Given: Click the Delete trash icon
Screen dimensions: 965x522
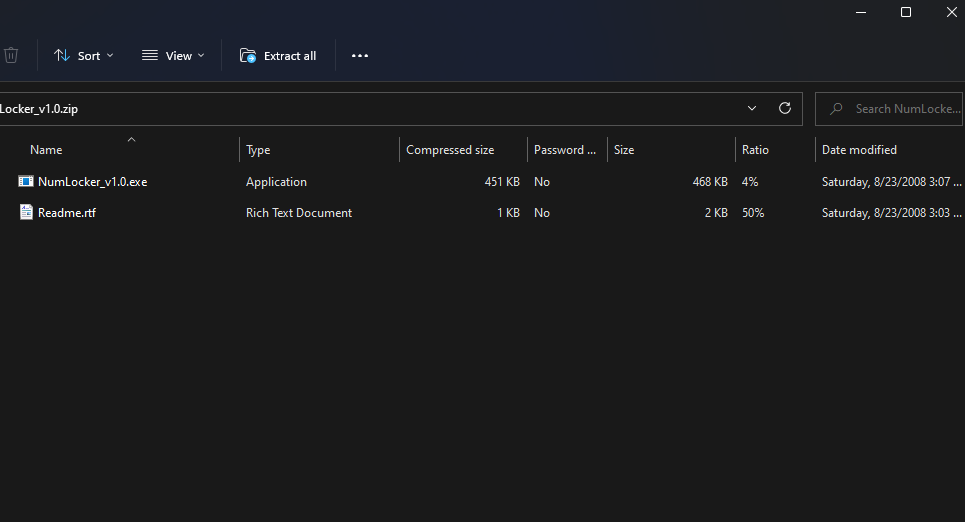Looking at the screenshot, I should [11, 56].
